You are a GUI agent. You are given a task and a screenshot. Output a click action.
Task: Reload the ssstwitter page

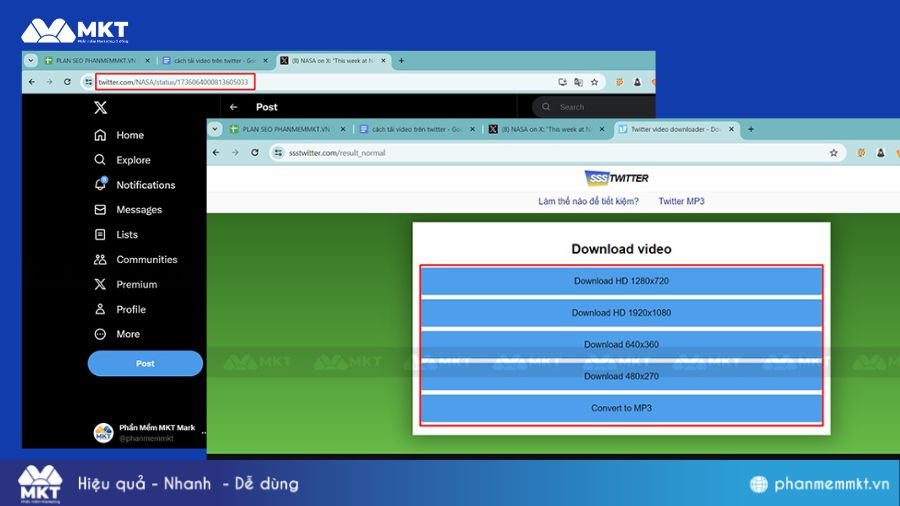255,153
